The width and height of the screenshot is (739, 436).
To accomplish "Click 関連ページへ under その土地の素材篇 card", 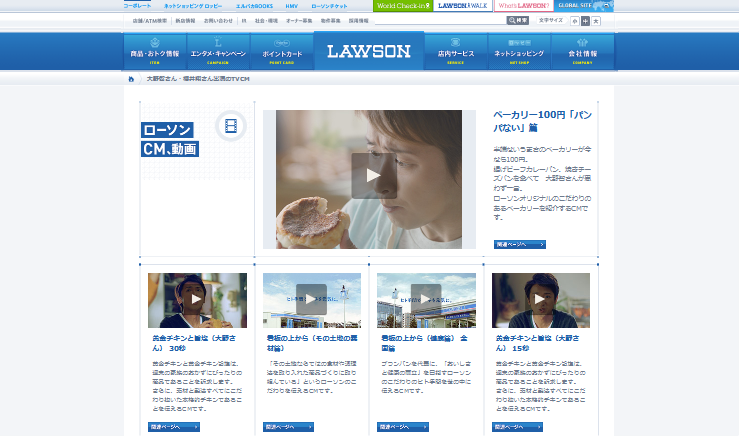I will (x=288, y=427).
